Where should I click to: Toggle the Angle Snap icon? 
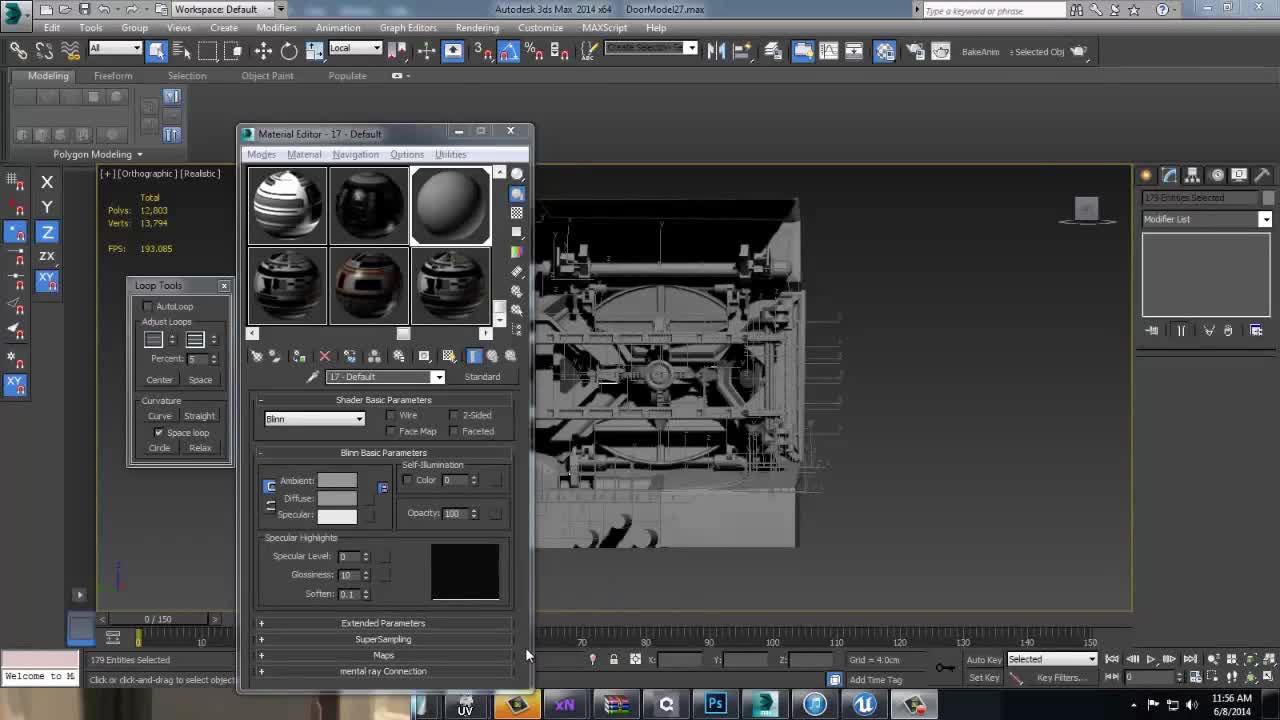pyautogui.click(x=508, y=51)
